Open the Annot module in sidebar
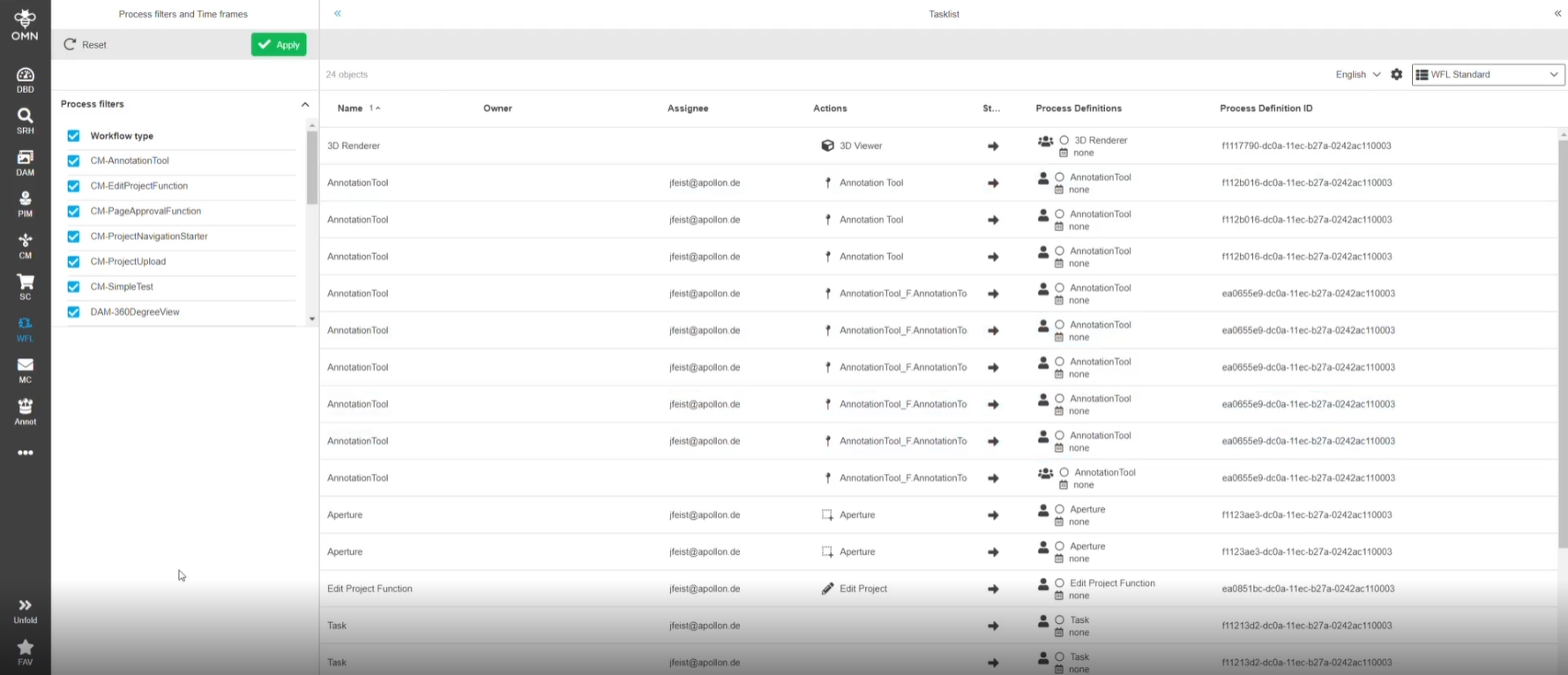Image resolution: width=1568 pixels, height=675 pixels. tap(25, 411)
